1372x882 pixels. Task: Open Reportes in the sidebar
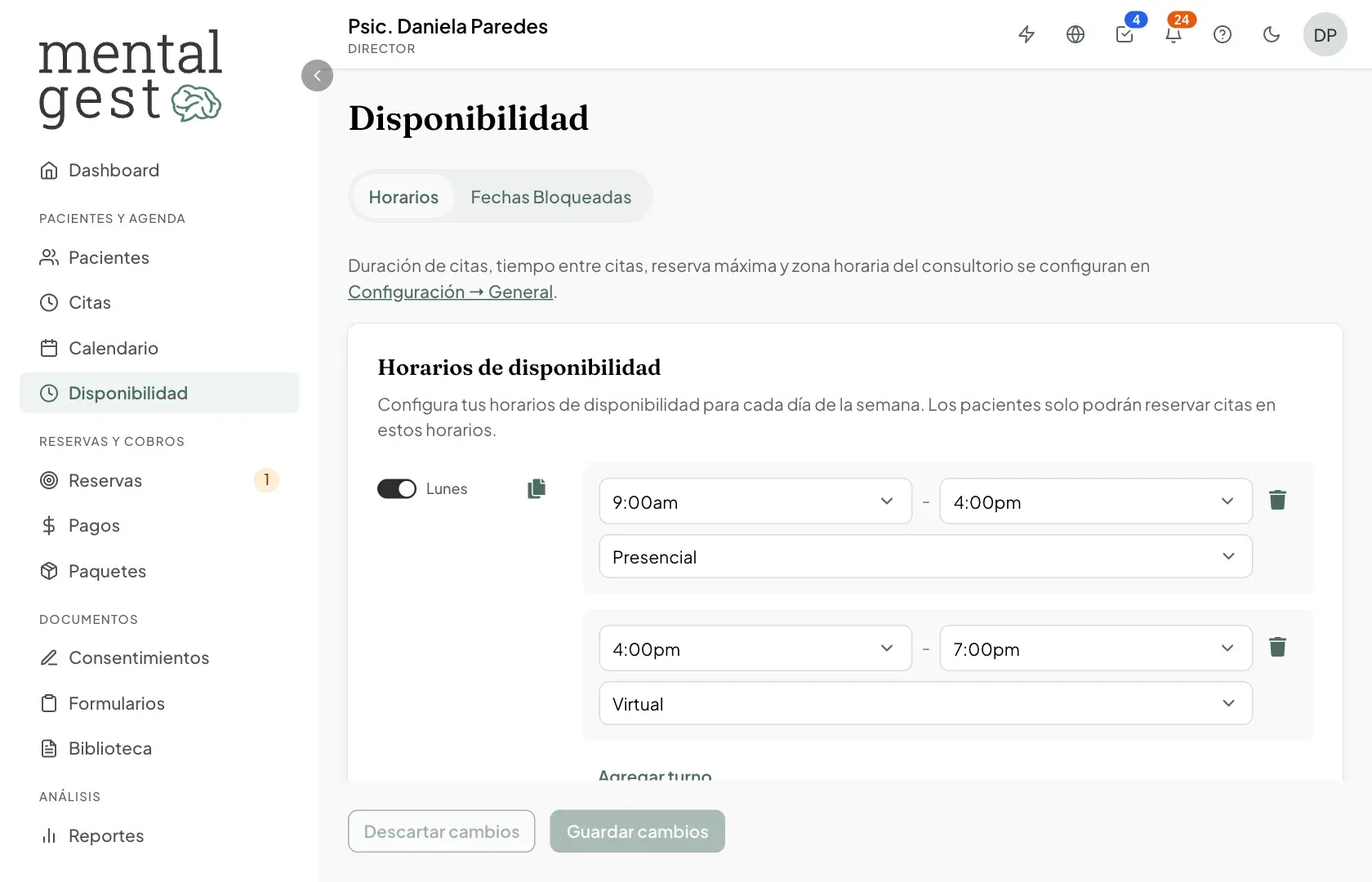[159, 835]
